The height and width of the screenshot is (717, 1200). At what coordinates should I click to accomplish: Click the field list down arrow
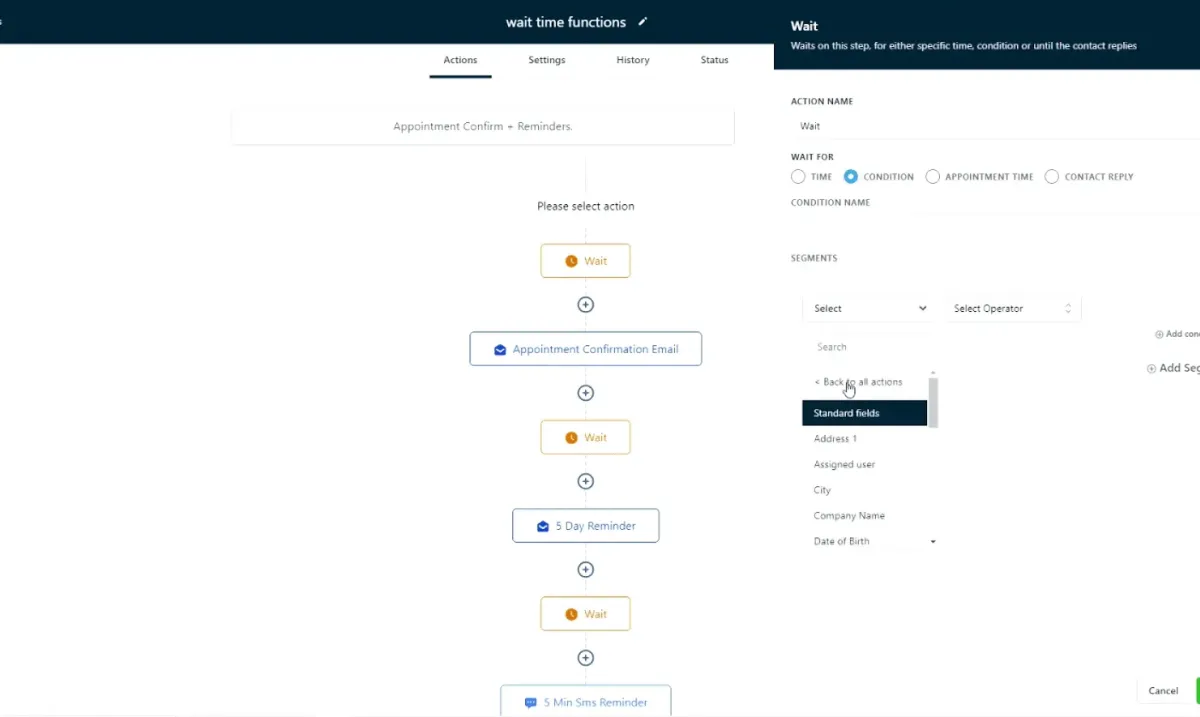[933, 542]
